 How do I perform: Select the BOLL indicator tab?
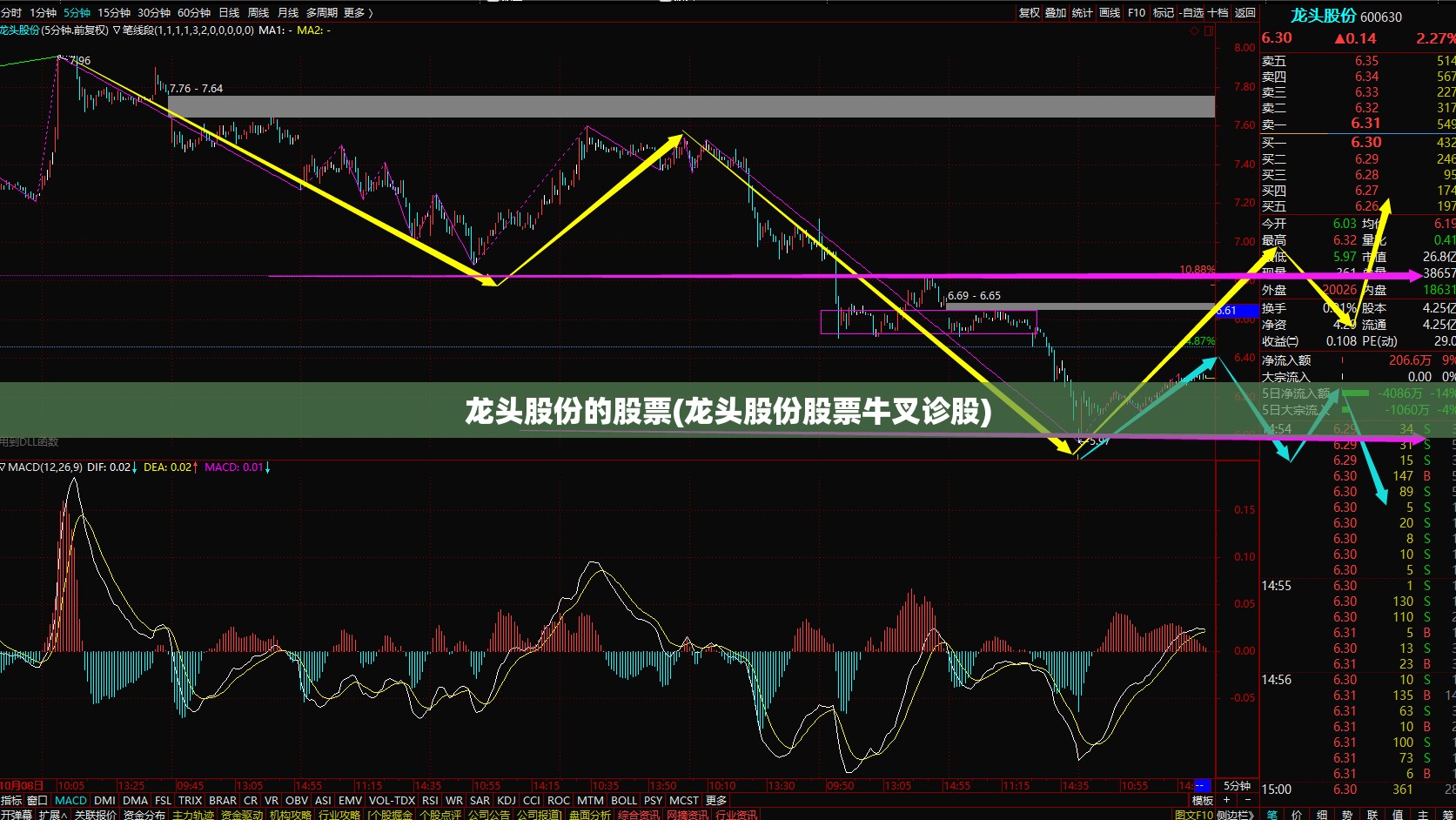(x=624, y=800)
